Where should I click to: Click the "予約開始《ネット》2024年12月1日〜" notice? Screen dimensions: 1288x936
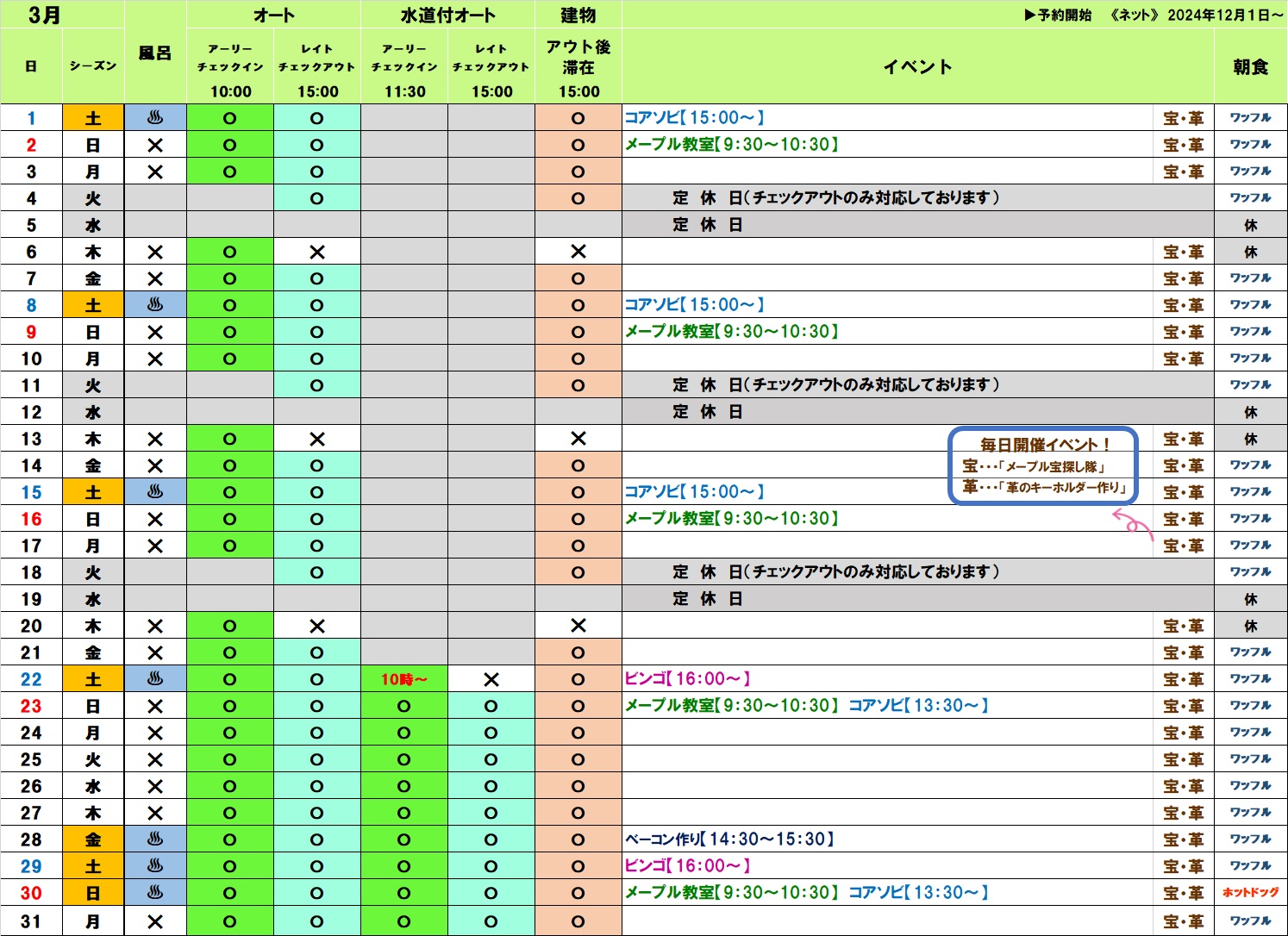[1154, 15]
